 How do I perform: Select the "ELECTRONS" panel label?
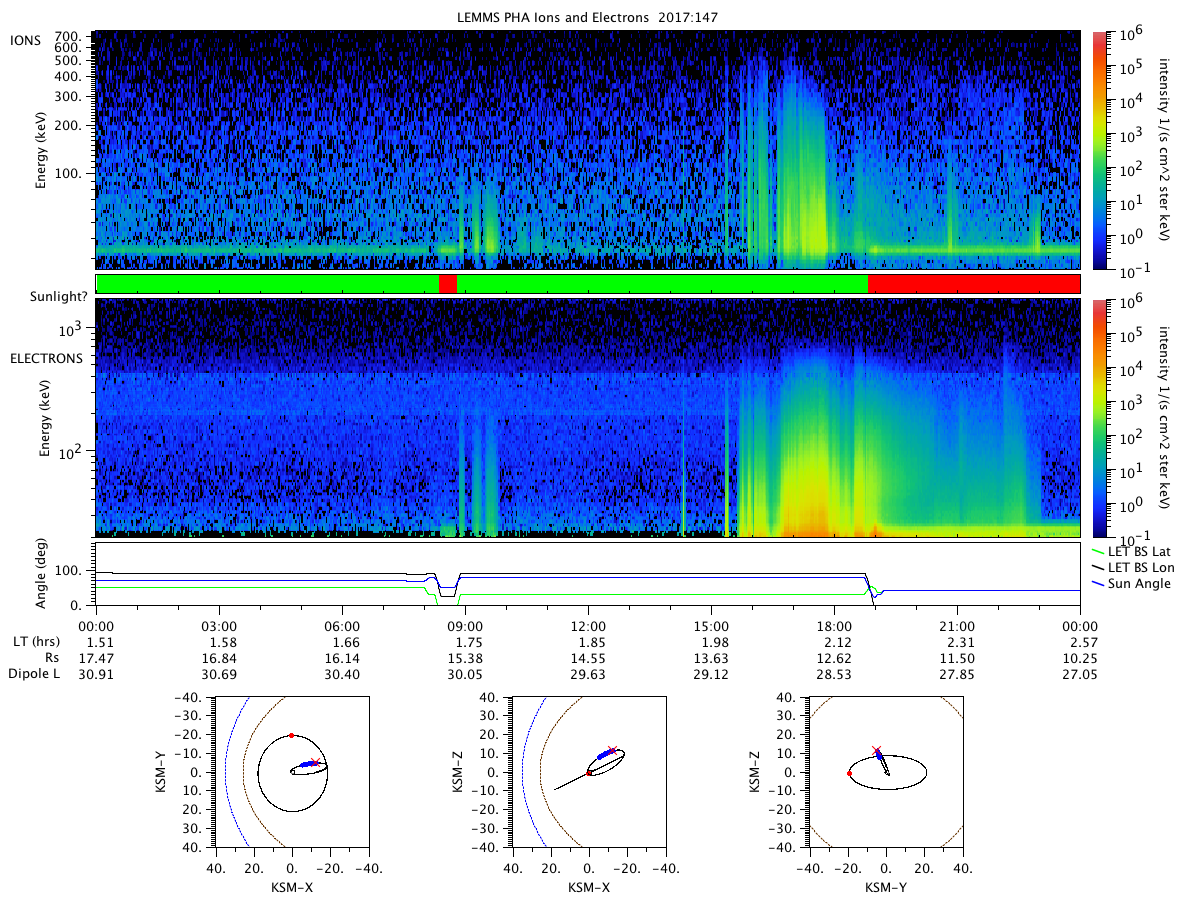[x=44, y=357]
